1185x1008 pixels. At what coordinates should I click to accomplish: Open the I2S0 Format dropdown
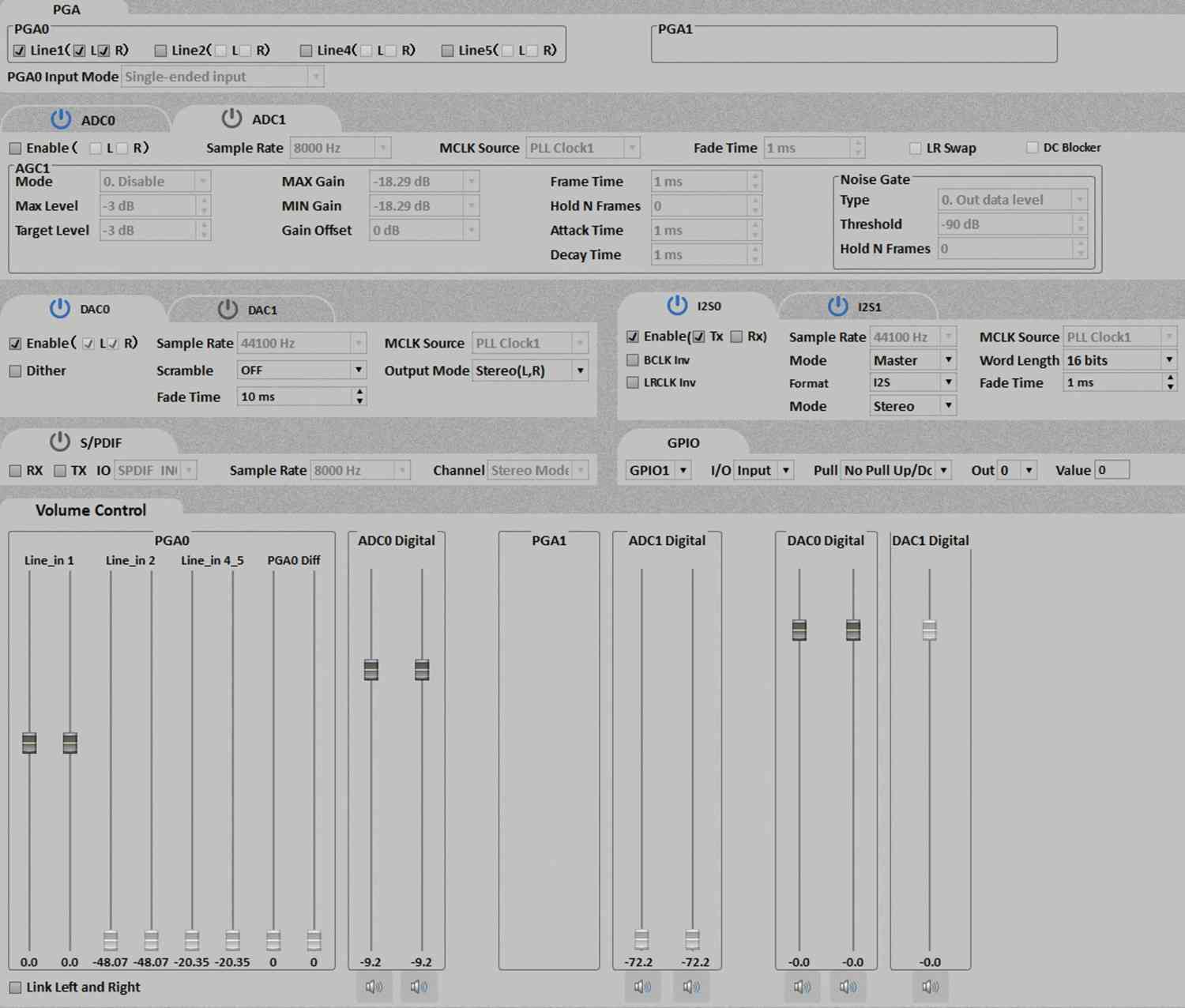click(913, 382)
